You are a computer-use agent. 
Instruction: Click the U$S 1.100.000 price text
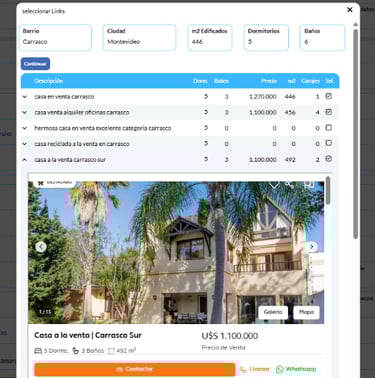(230, 336)
